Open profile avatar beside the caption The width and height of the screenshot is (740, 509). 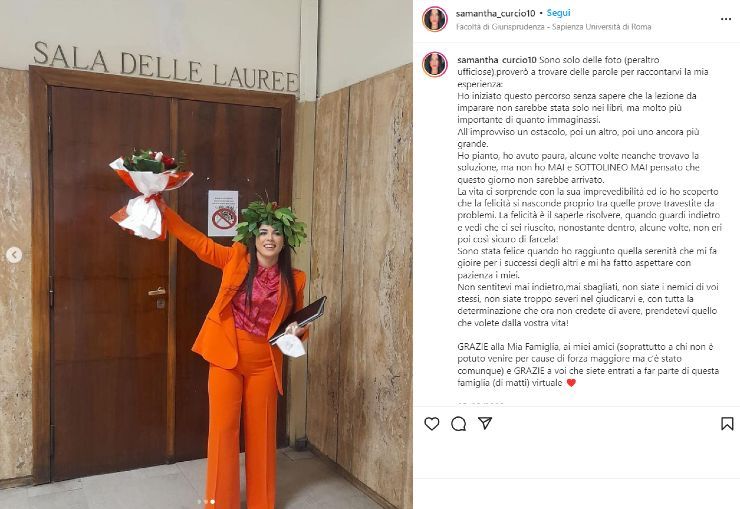pyautogui.click(x=435, y=65)
